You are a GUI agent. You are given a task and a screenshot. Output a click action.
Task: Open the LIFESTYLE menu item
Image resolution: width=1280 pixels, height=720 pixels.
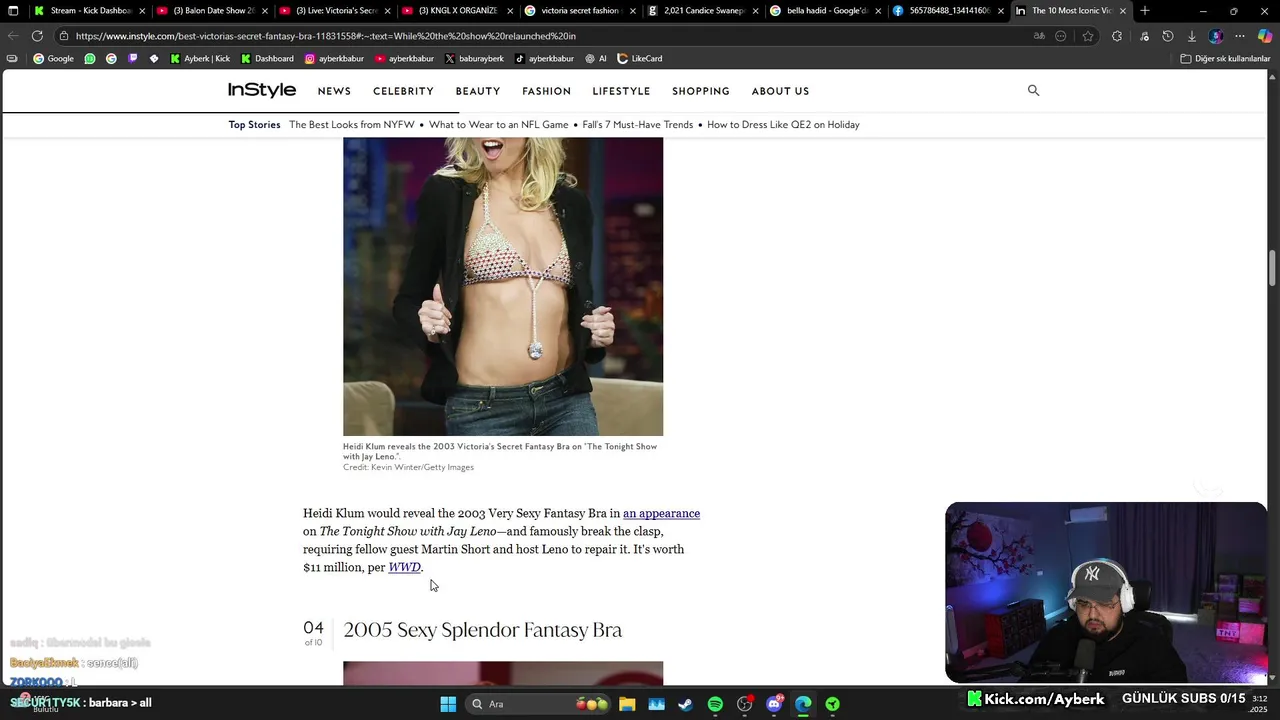pyautogui.click(x=621, y=91)
